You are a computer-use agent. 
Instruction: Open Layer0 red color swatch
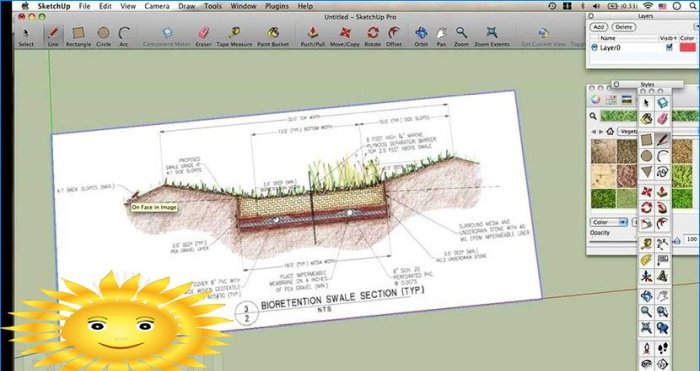688,47
